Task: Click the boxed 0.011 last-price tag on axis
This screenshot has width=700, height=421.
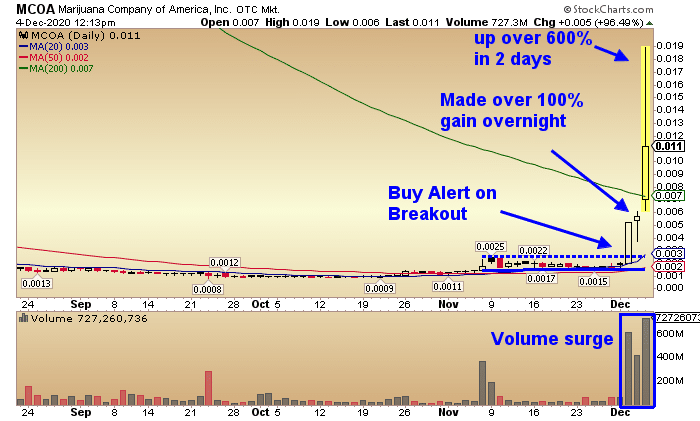Action: tap(669, 146)
